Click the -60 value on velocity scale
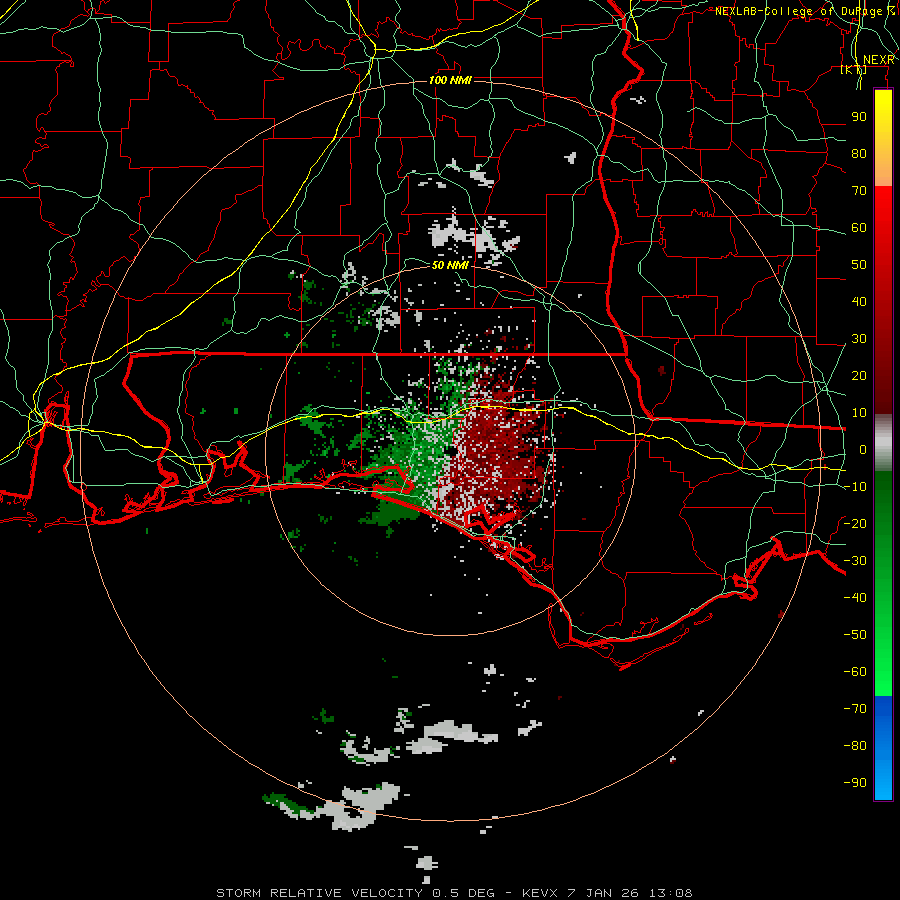The image size is (900, 900). click(x=855, y=672)
